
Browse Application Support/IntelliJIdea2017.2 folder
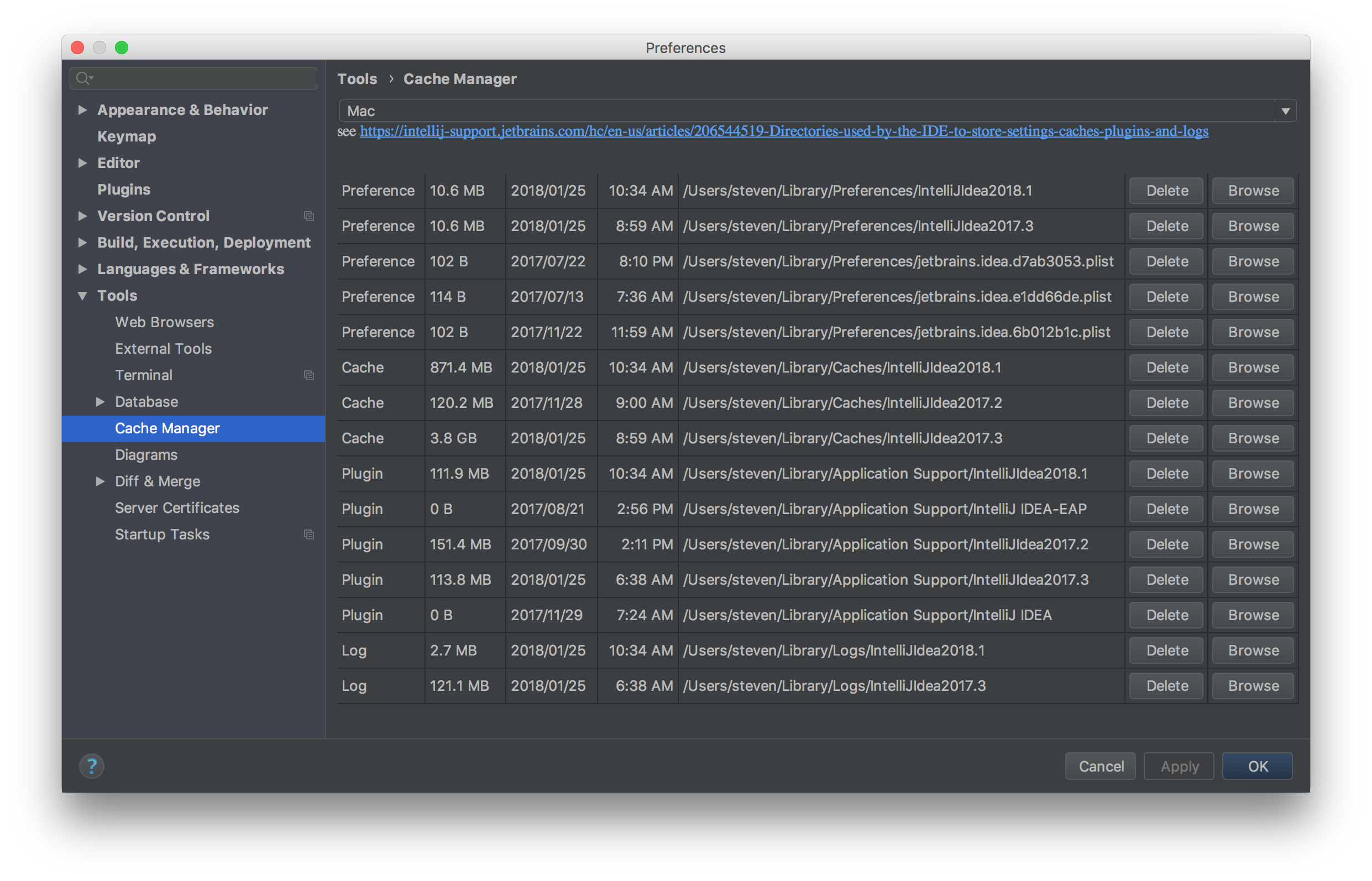(1253, 544)
